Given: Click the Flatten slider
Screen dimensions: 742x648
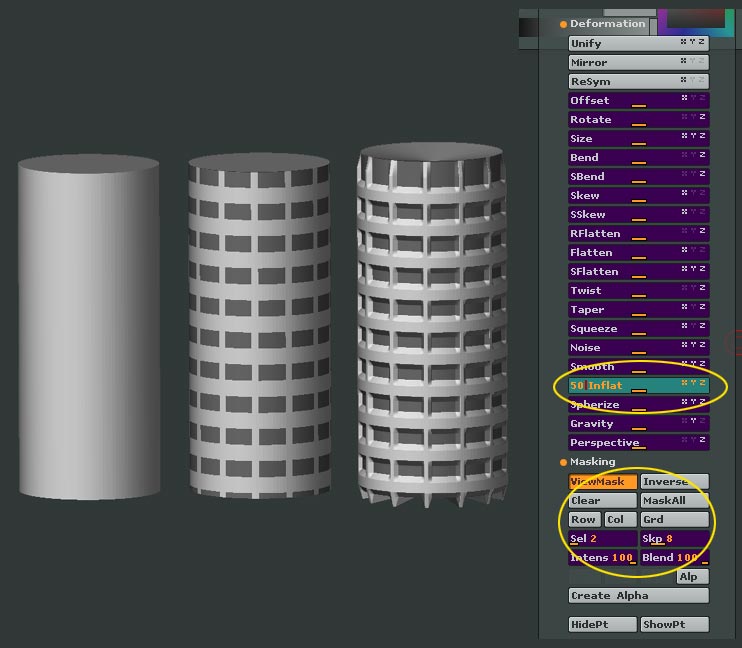Looking at the screenshot, I should click(x=638, y=252).
